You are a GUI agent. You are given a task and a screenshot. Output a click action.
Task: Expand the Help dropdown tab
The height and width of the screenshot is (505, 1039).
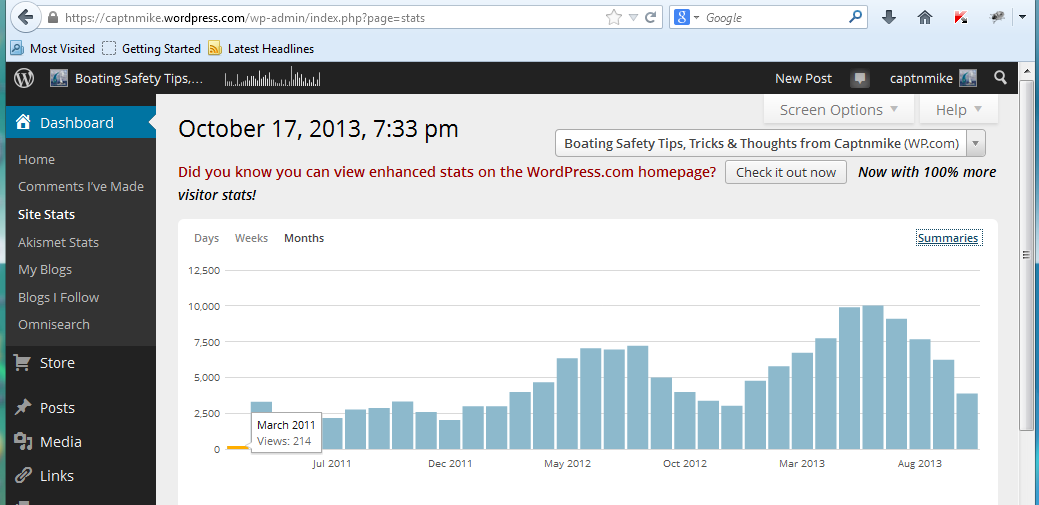click(x=958, y=110)
